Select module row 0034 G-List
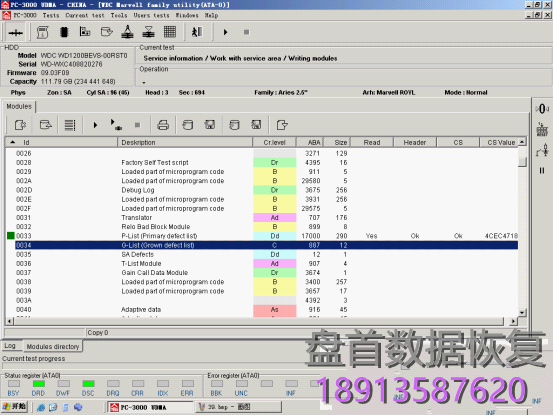Screen dimensions: 553x415 [266, 245]
